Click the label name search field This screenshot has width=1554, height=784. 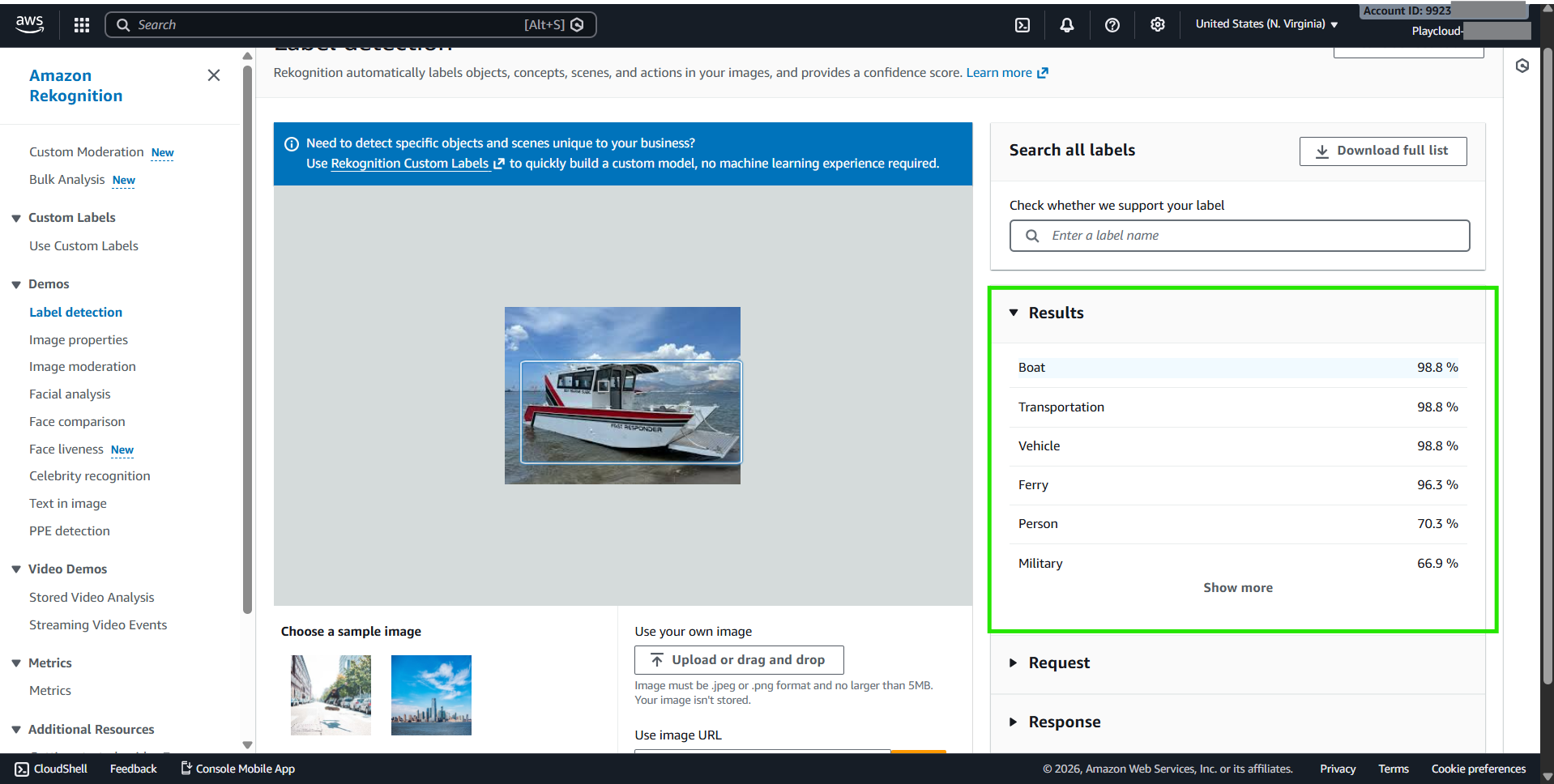click(x=1239, y=236)
